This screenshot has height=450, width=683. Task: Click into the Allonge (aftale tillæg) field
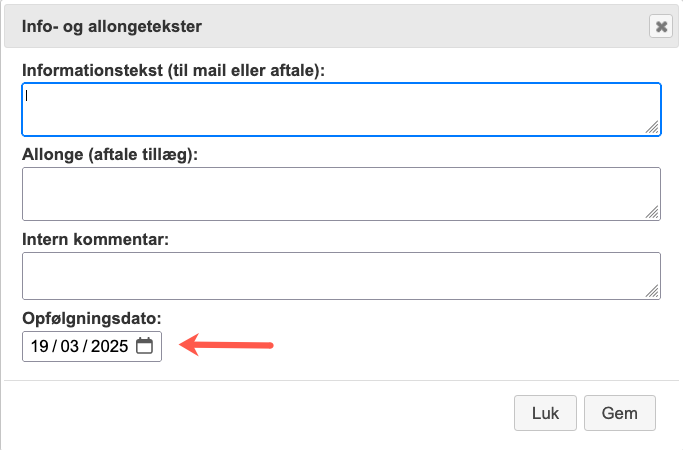(x=342, y=194)
